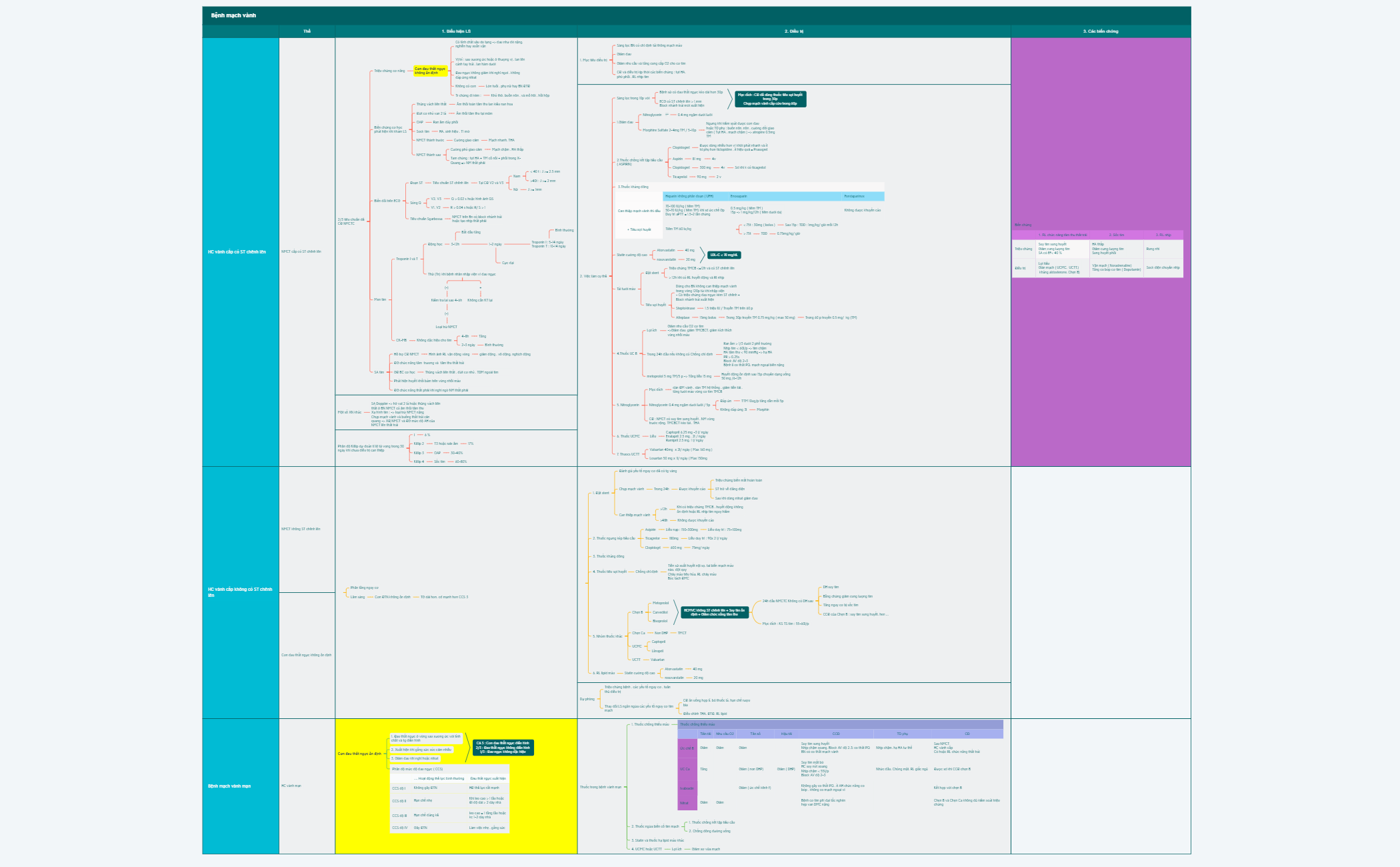
Task: Select the "Nitroglycerin 0.4 mg ngậm dưới lưỡi" node
Action: 679,405
